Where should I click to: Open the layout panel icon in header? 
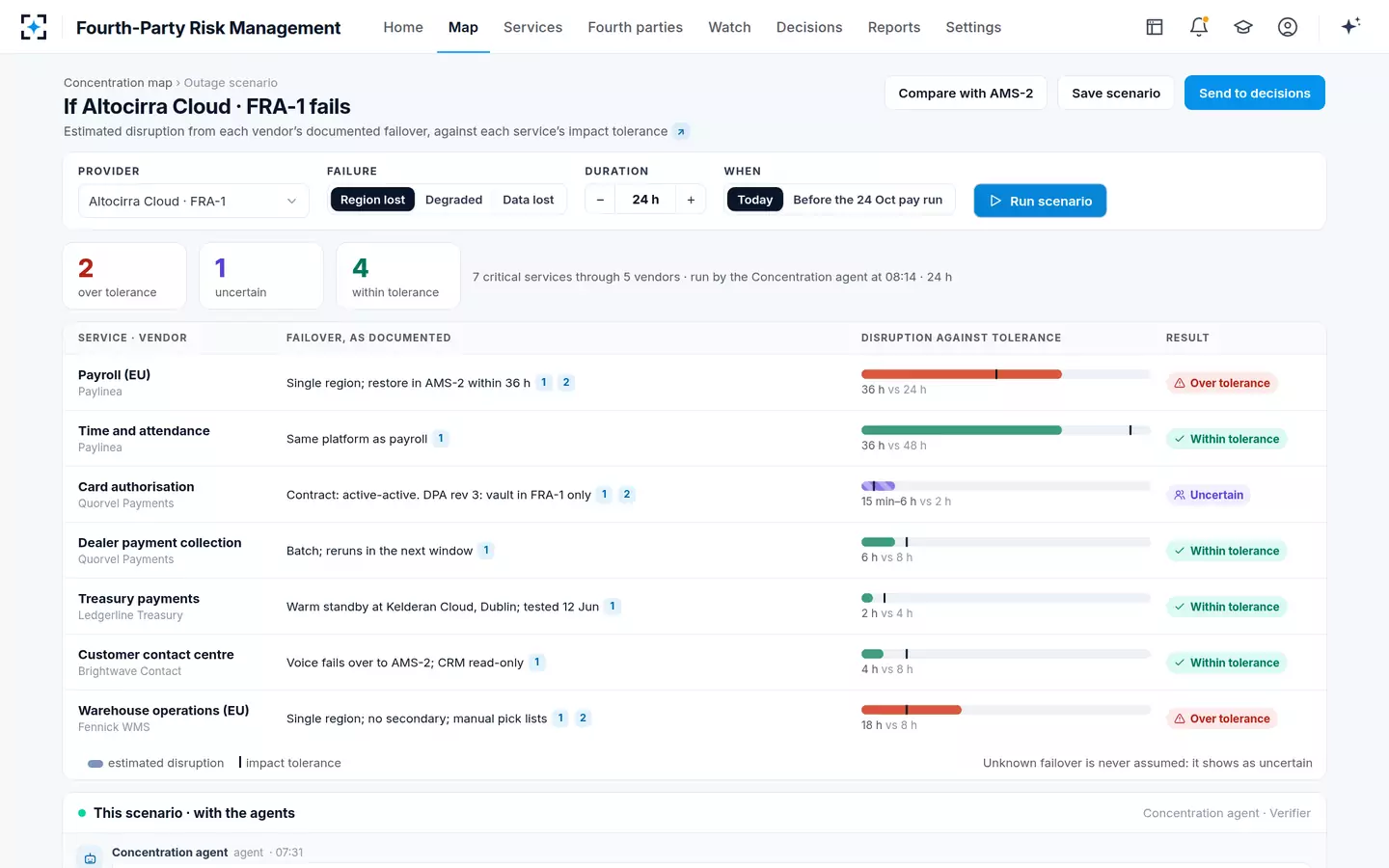[1155, 27]
